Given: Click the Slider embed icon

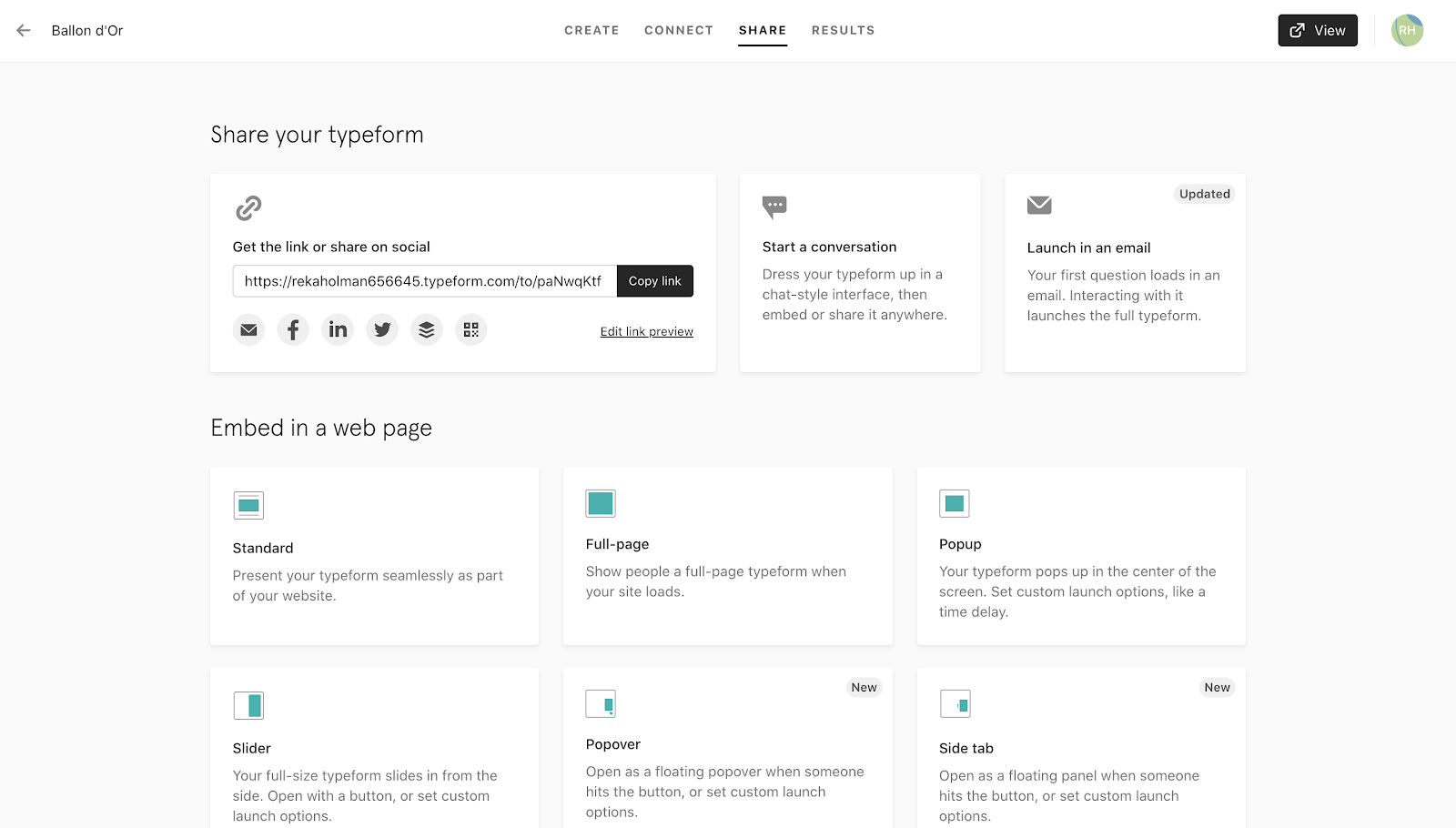Looking at the screenshot, I should pyautogui.click(x=248, y=705).
